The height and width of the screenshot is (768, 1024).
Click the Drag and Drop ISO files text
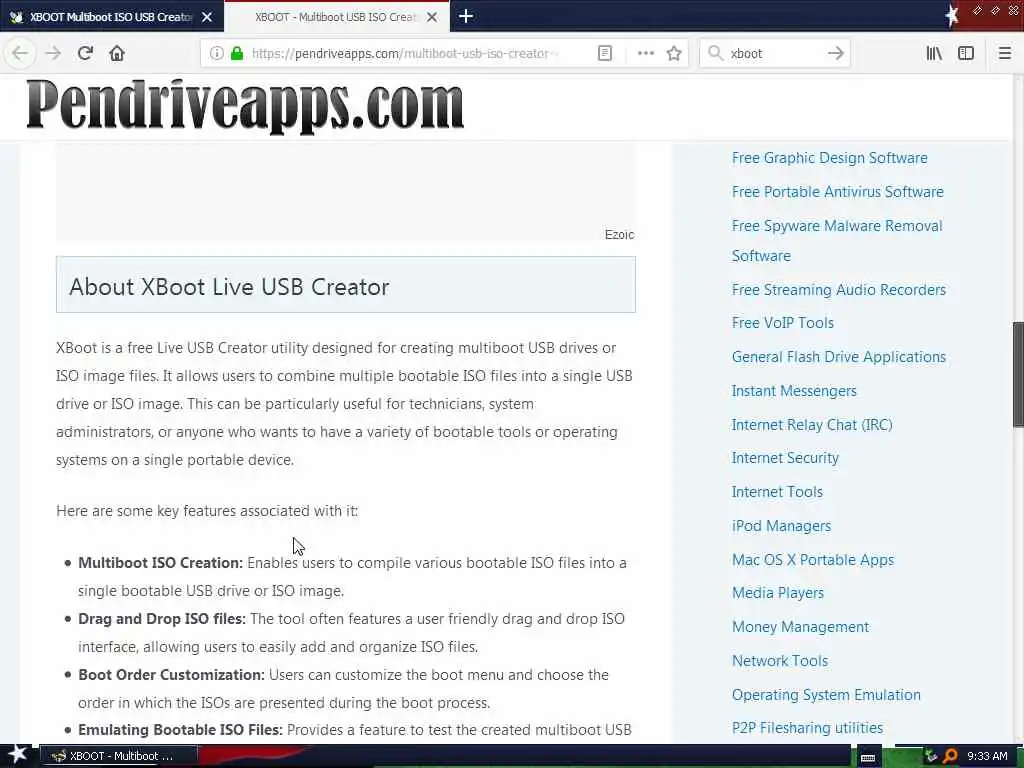[161, 618]
